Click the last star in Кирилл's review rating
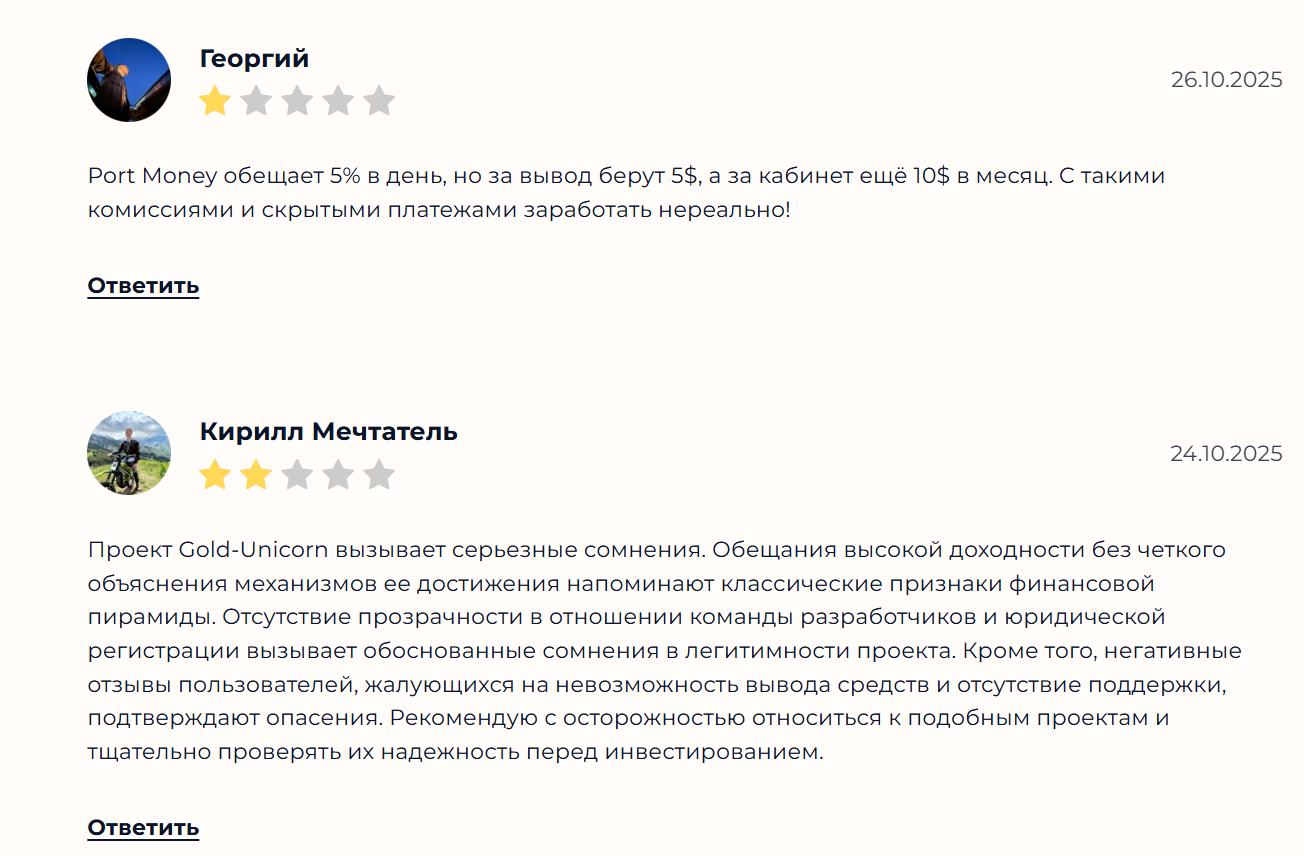The height and width of the screenshot is (856, 1304). pos(381,473)
